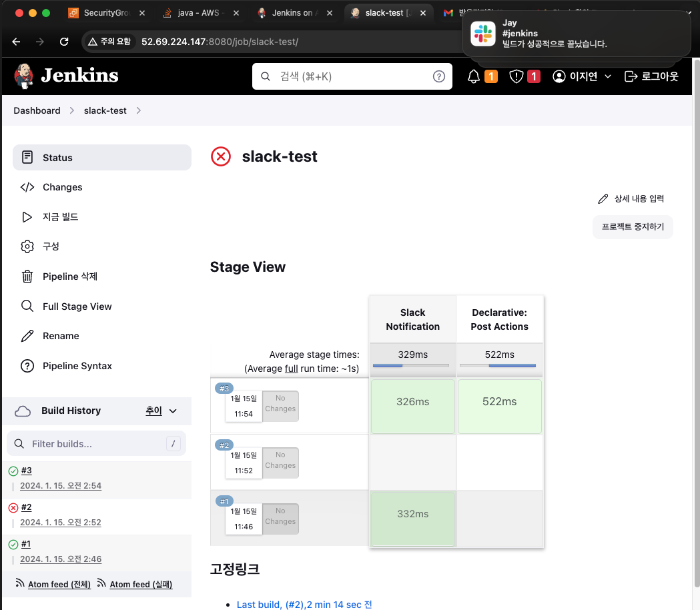
Task: Click the 2024. 1. 15. 오전 2:52 timestamp link
Action: (x=61, y=522)
